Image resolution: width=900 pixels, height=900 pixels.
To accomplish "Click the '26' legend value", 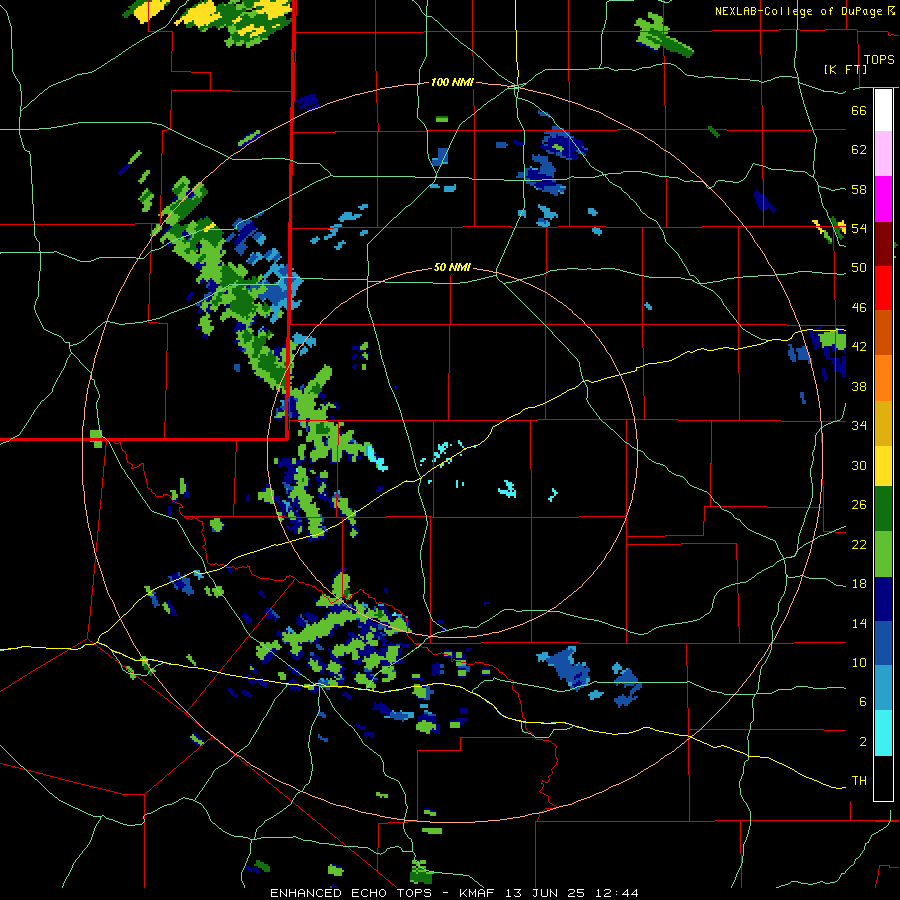I will pyautogui.click(x=859, y=505).
